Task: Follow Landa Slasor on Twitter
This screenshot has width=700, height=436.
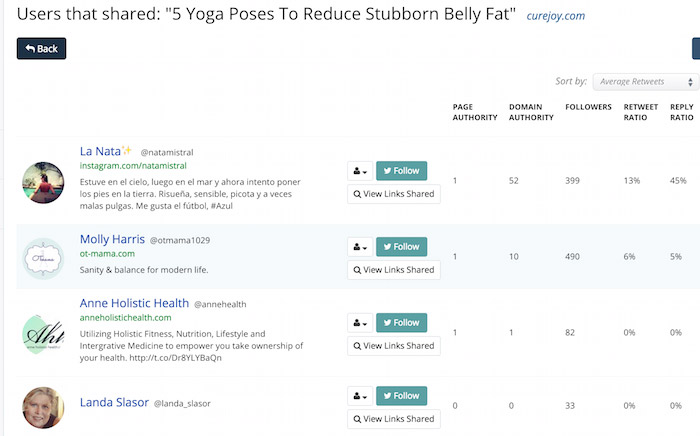Action: point(401,396)
